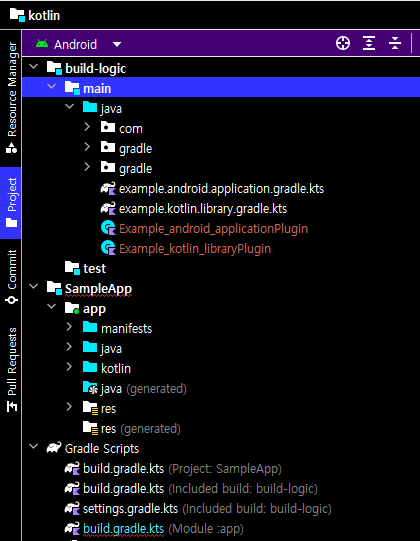This screenshot has width=420, height=541.
Task: Click the build.gradle.kts Project SampleApp script icon
Action: [72, 469]
